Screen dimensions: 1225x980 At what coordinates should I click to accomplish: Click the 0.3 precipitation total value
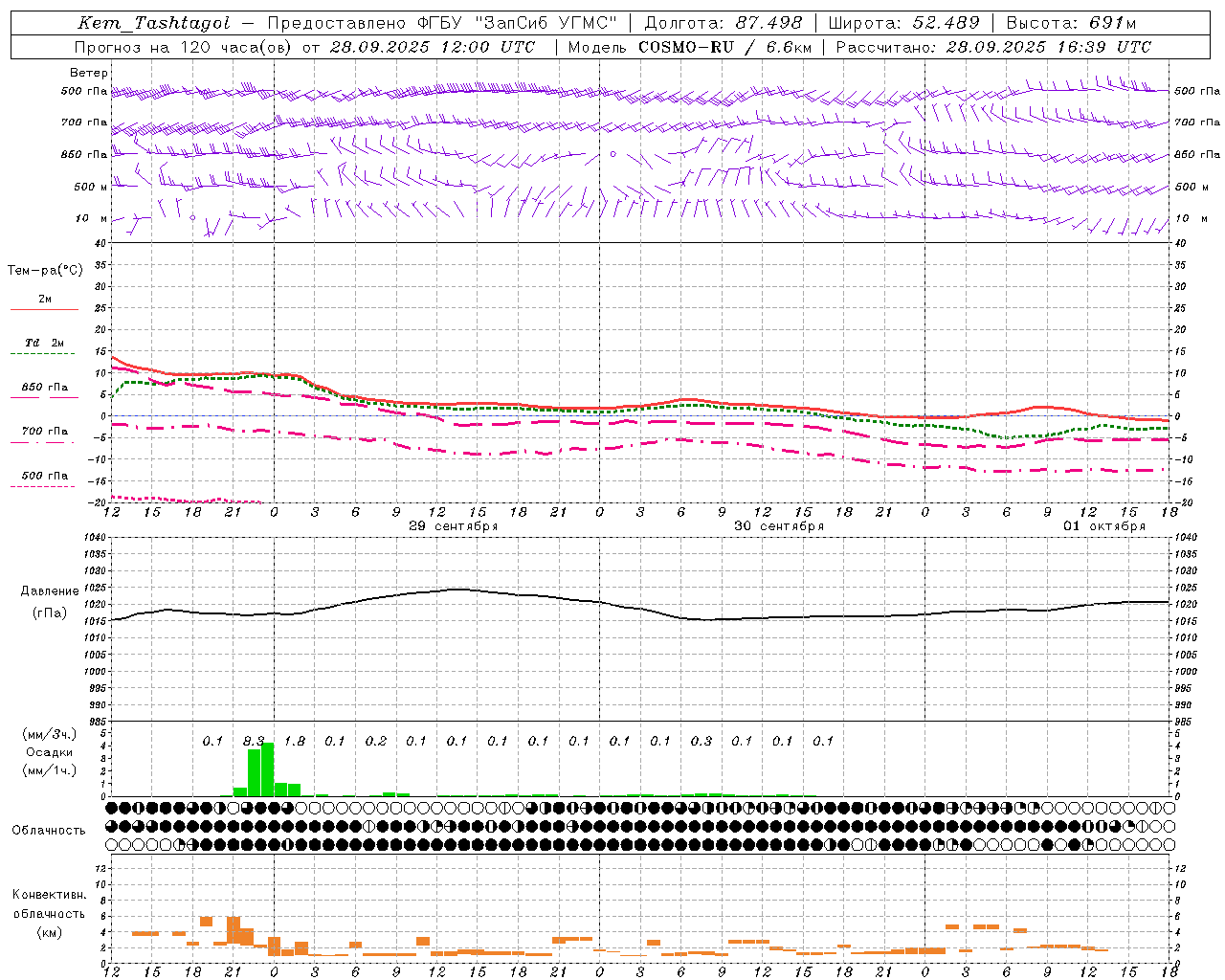702,741
